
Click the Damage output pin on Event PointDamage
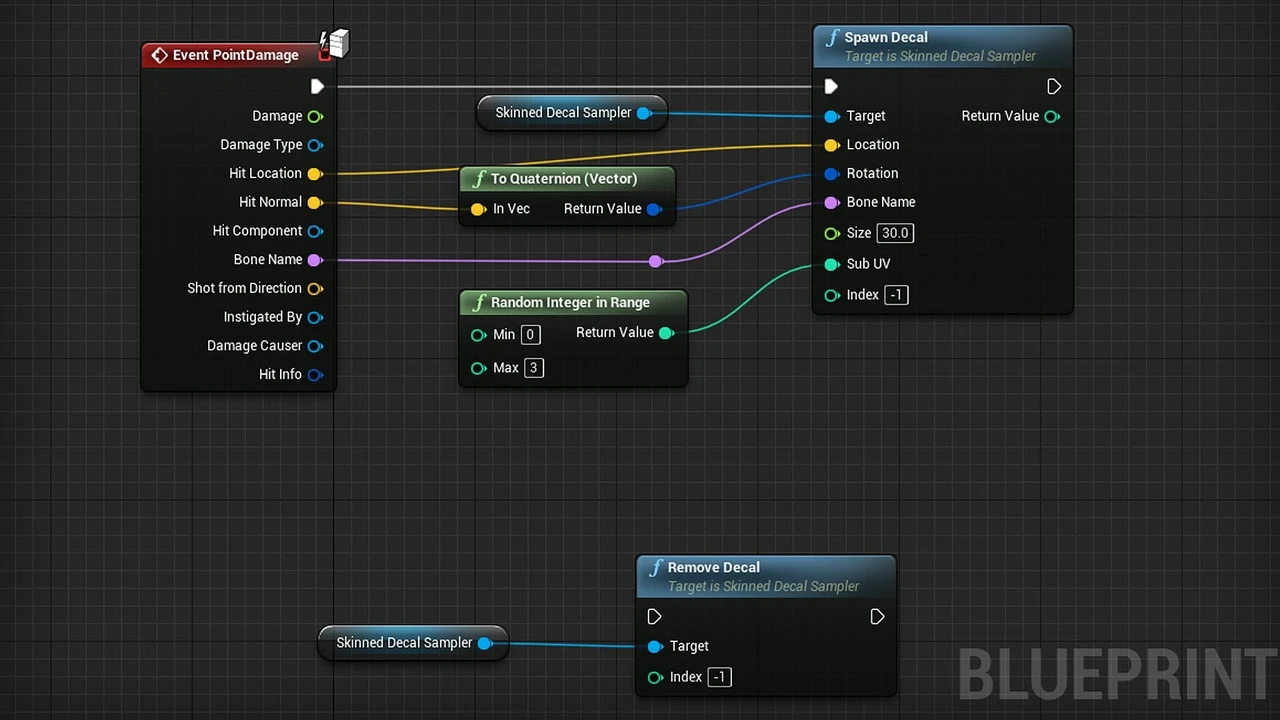coord(315,116)
